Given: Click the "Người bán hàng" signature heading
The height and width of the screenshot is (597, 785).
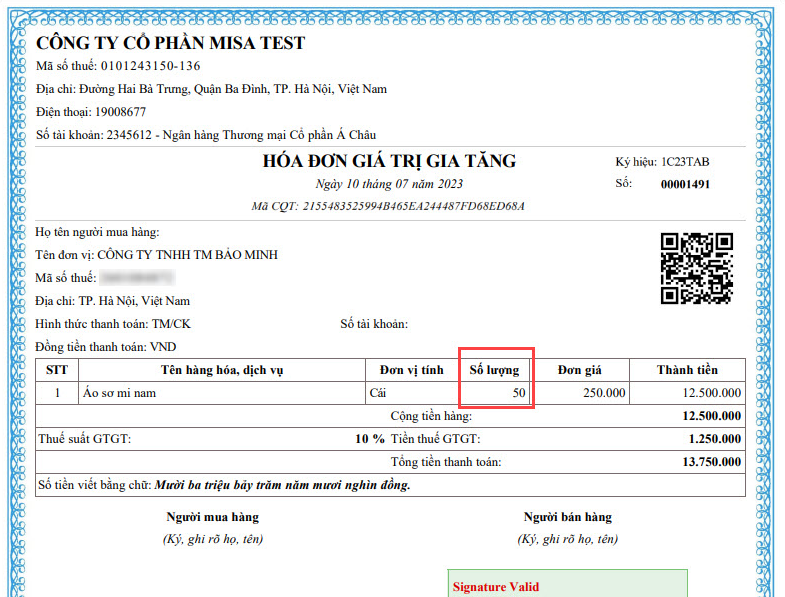Looking at the screenshot, I should click(567, 517).
